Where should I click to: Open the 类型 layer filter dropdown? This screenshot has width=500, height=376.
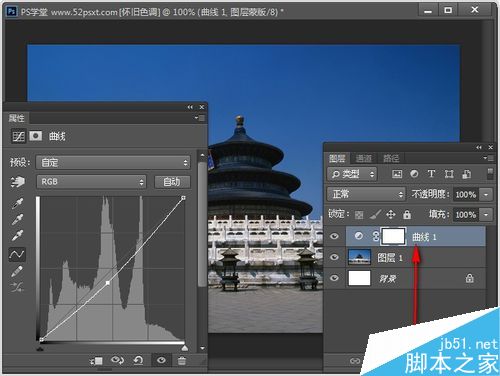point(352,174)
